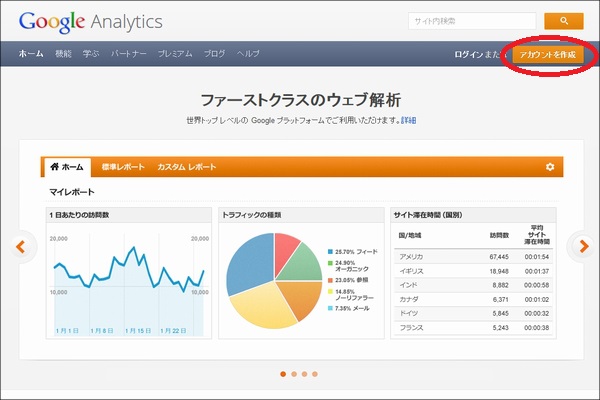Click the 国/地域 column header
600x400 pixels.
409,235
